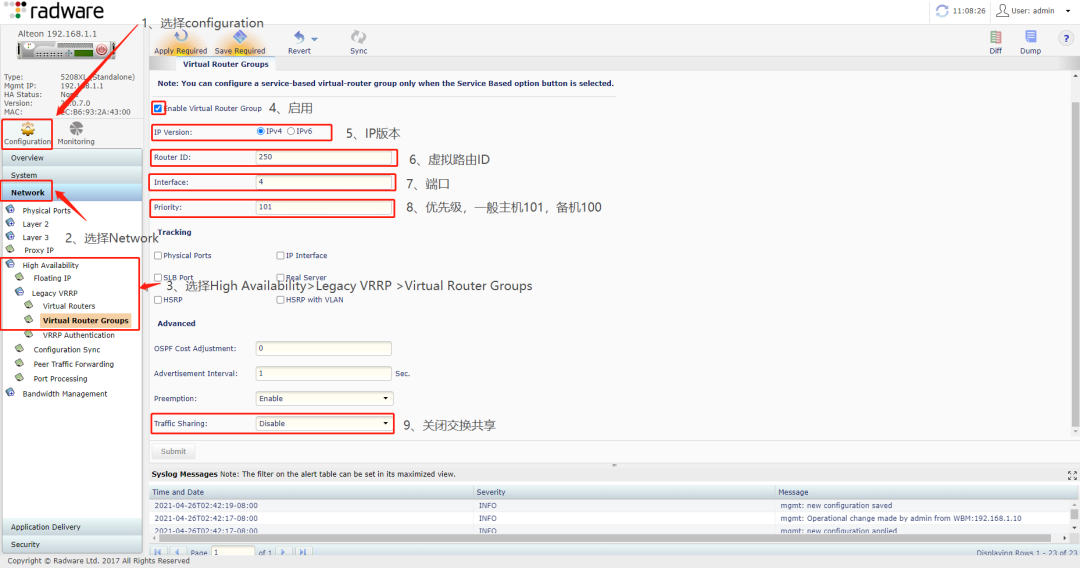This screenshot has height=568, width=1080.
Task: Click the Apply Required toolbar icon
Action: [181, 37]
